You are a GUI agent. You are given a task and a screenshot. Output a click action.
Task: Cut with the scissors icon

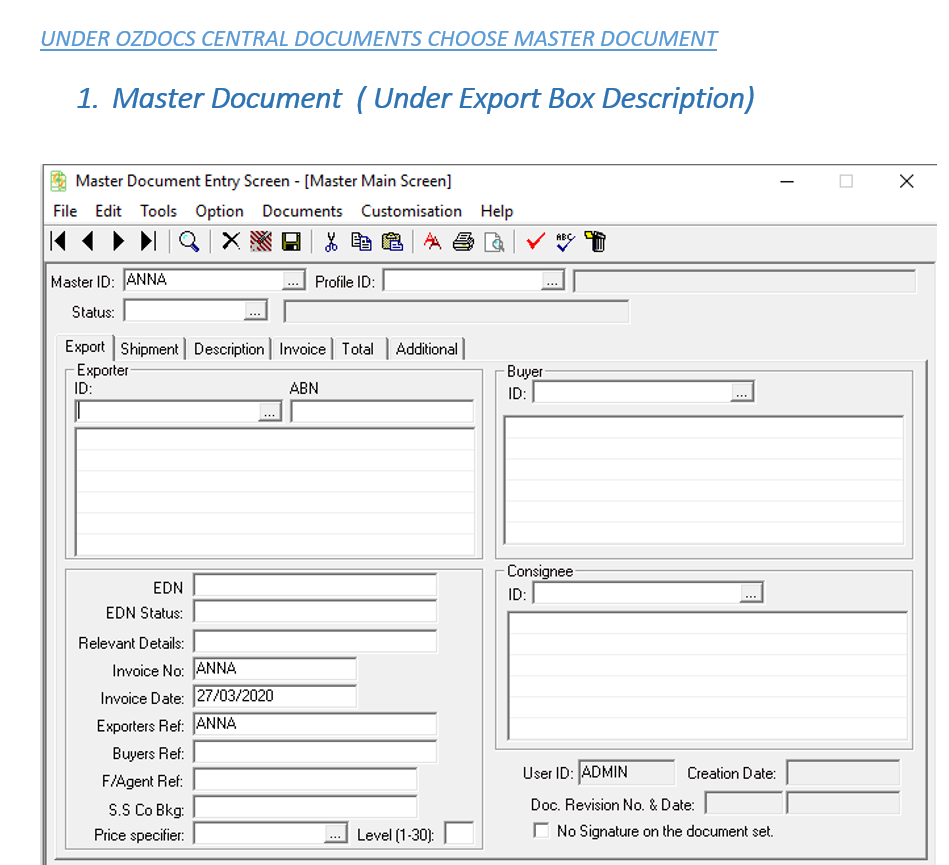coord(330,242)
